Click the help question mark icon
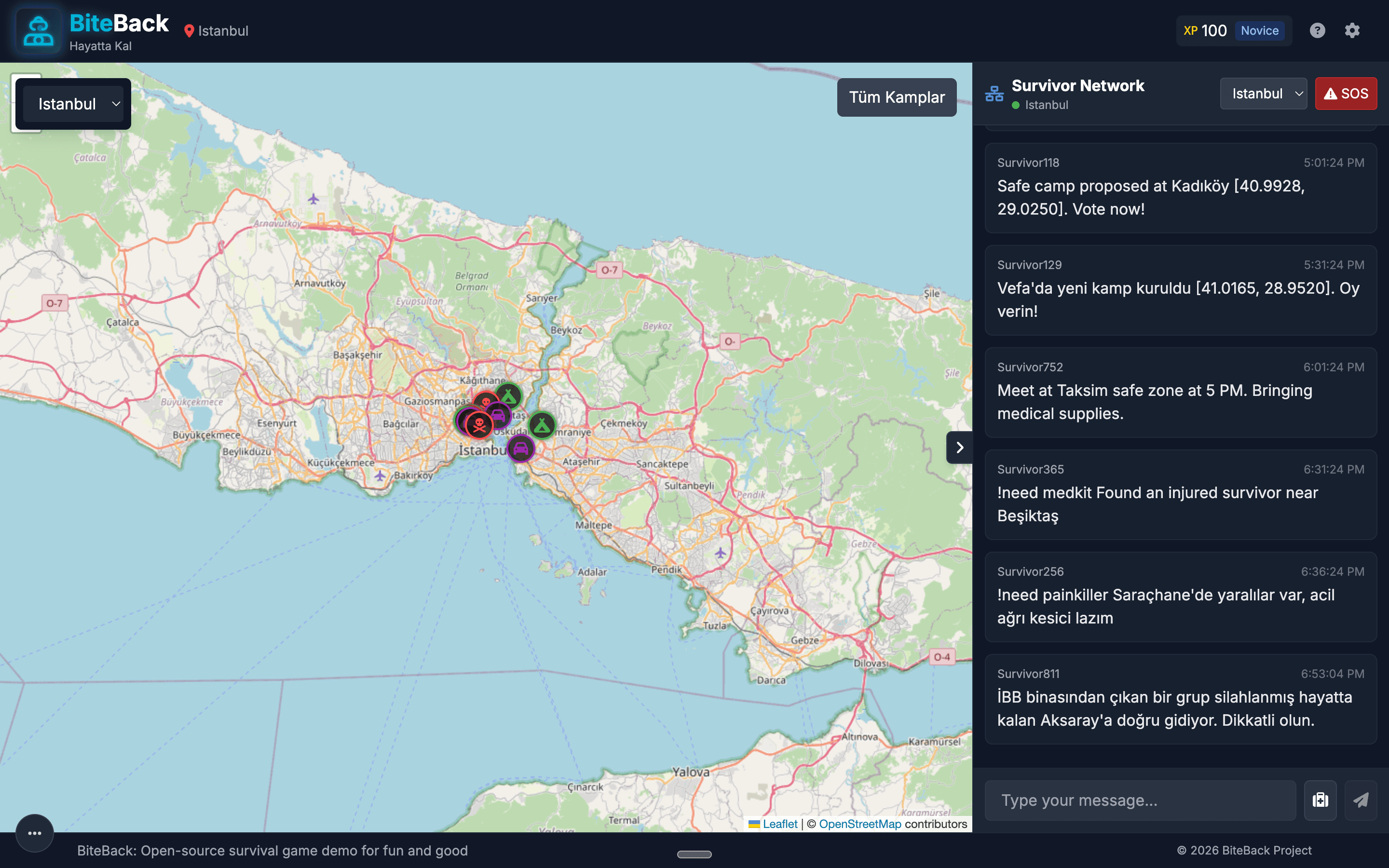 1317,30
